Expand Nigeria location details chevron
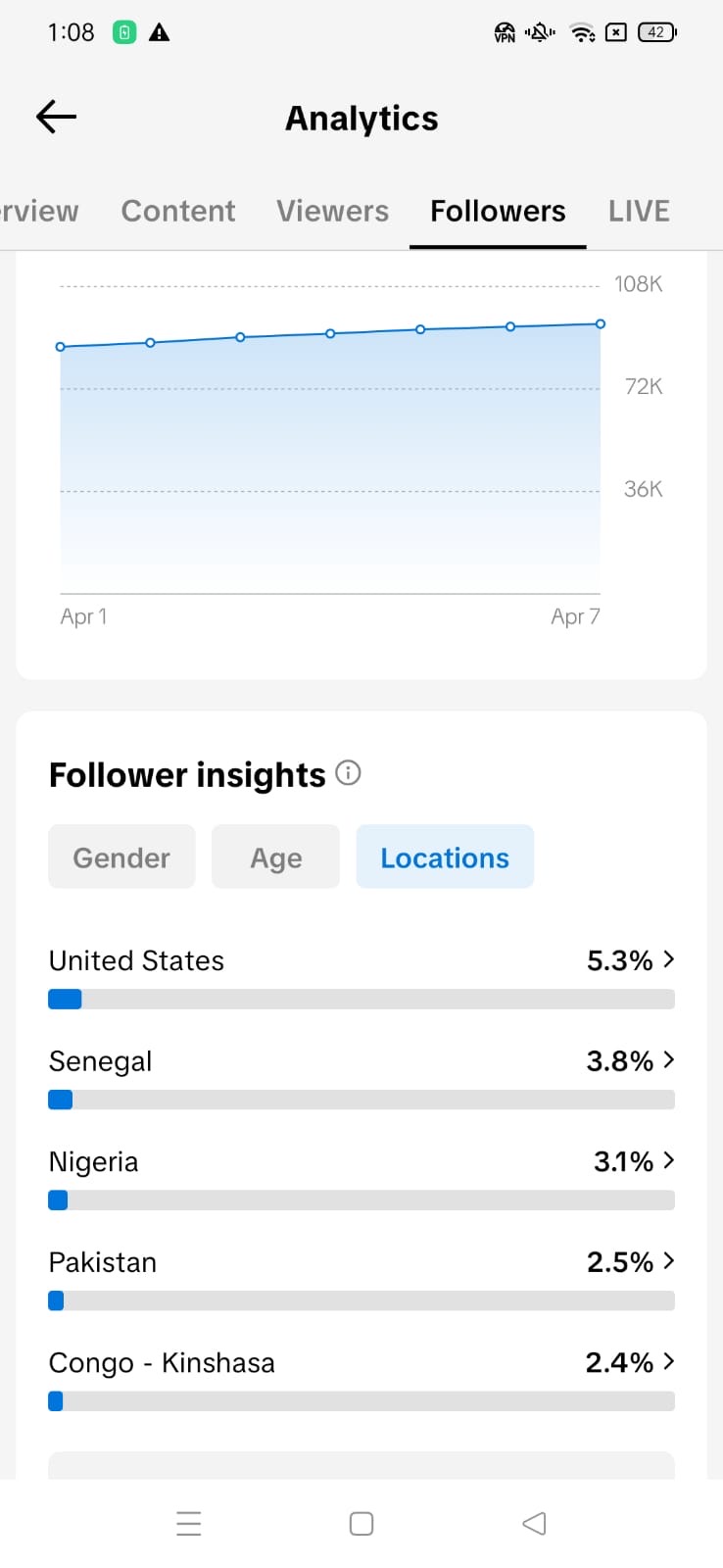This screenshot has width=723, height=1568. [669, 1160]
